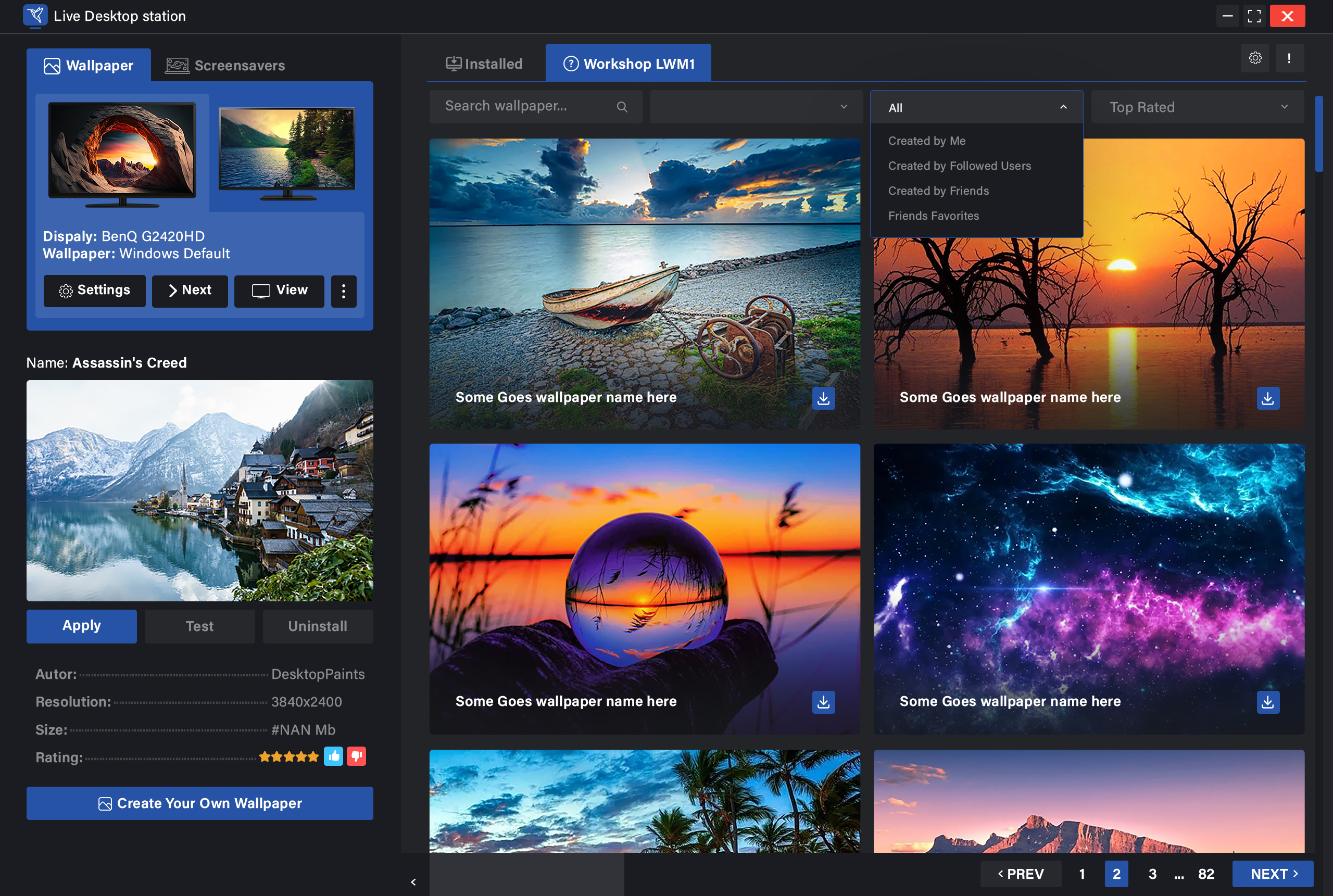1333x896 pixels.
Task: Open the Top Rated sorting dropdown
Action: pyautogui.click(x=1196, y=107)
